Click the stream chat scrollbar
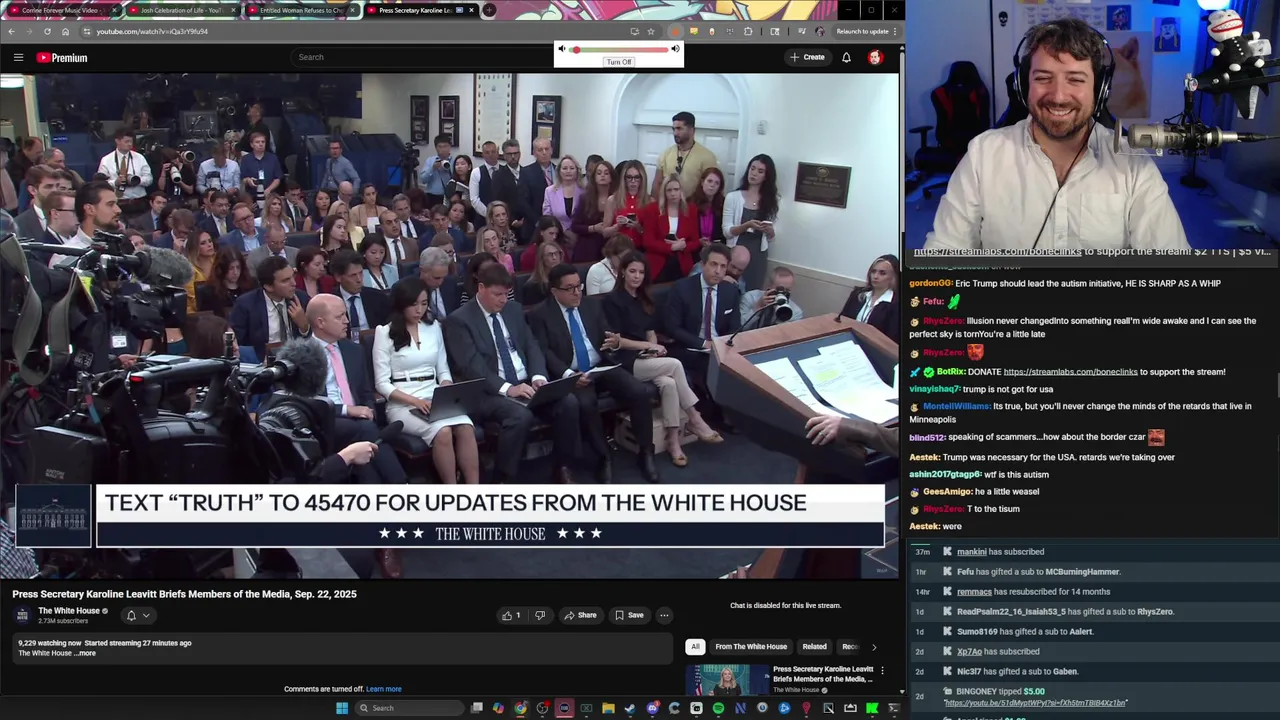Screen dimensions: 1280x720 1276,385
